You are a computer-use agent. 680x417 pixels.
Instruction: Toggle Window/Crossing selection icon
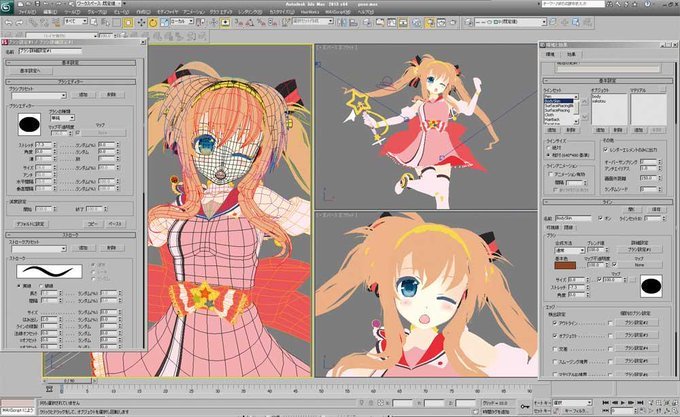128,23
